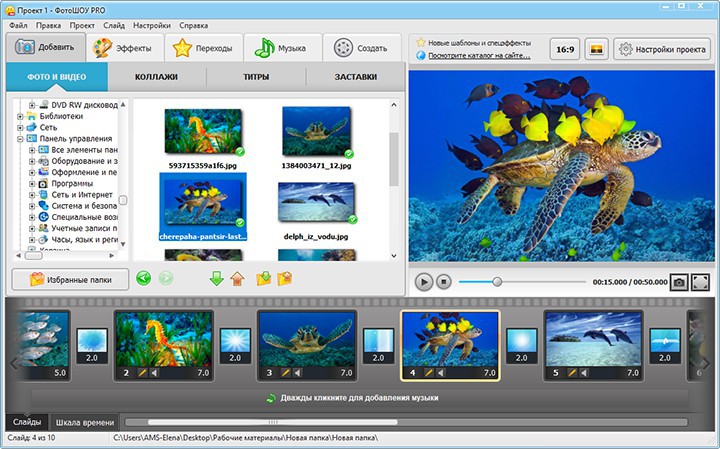
Task: Open the Проект menu
Action: (82, 25)
